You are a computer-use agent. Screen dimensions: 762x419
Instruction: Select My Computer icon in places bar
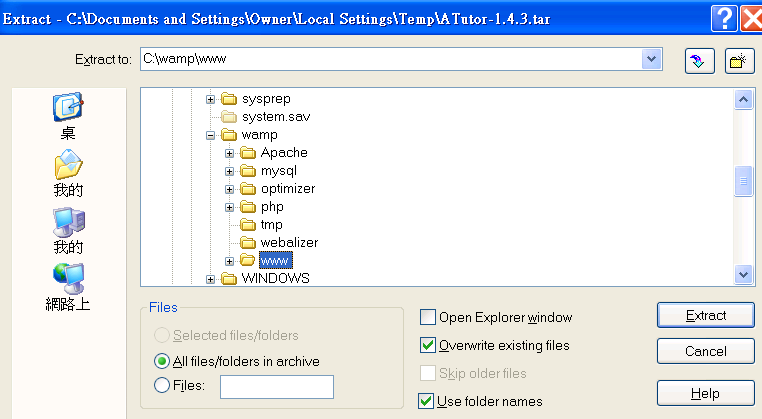tap(69, 223)
